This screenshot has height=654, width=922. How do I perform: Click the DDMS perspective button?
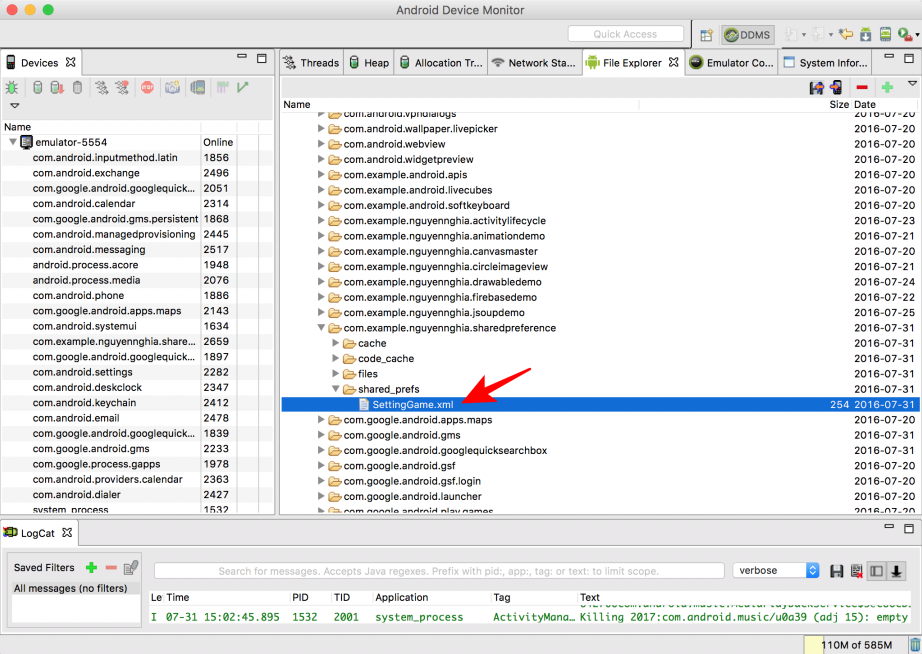747,34
